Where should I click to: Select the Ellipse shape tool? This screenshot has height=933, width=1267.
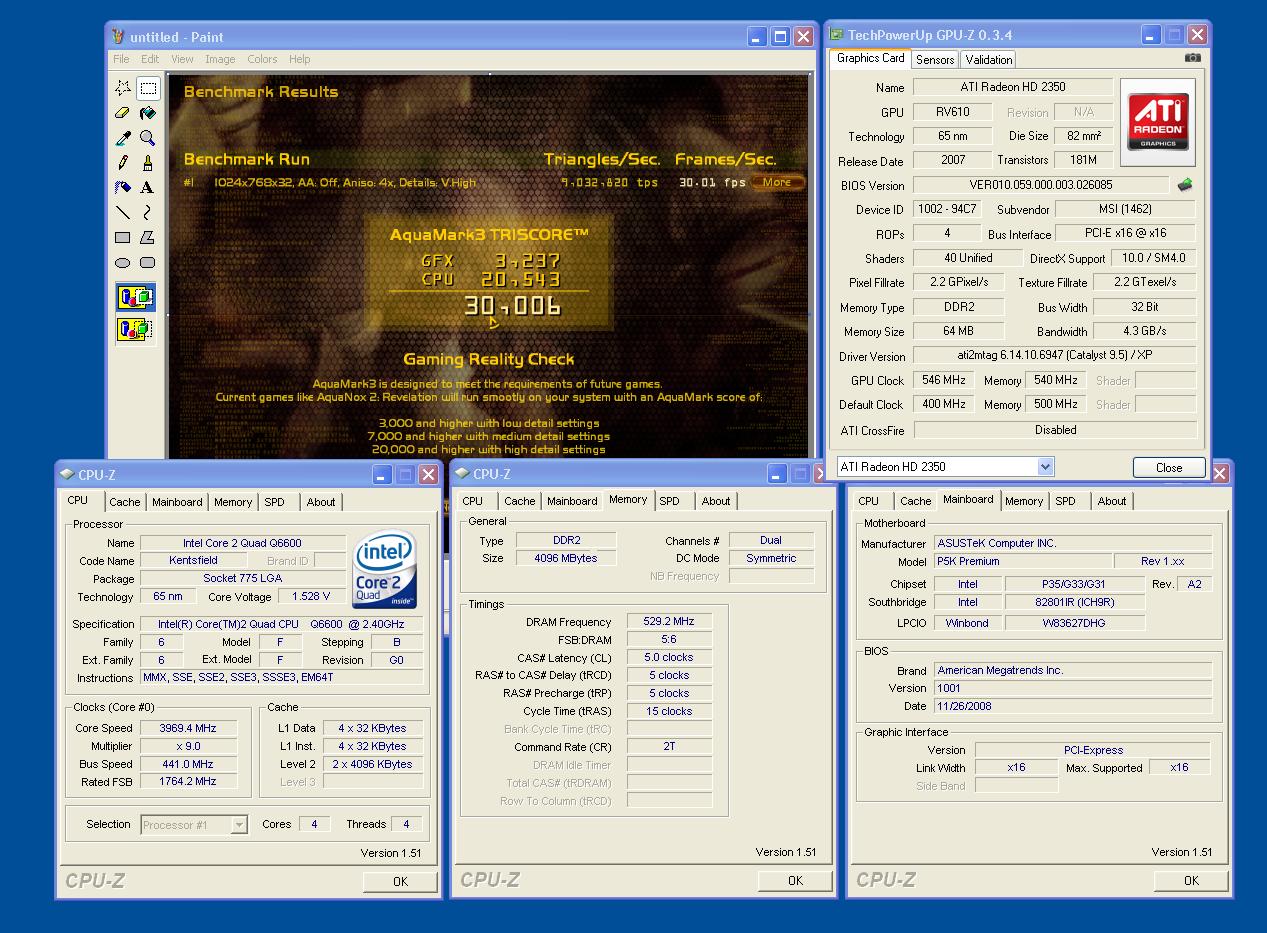click(122, 263)
